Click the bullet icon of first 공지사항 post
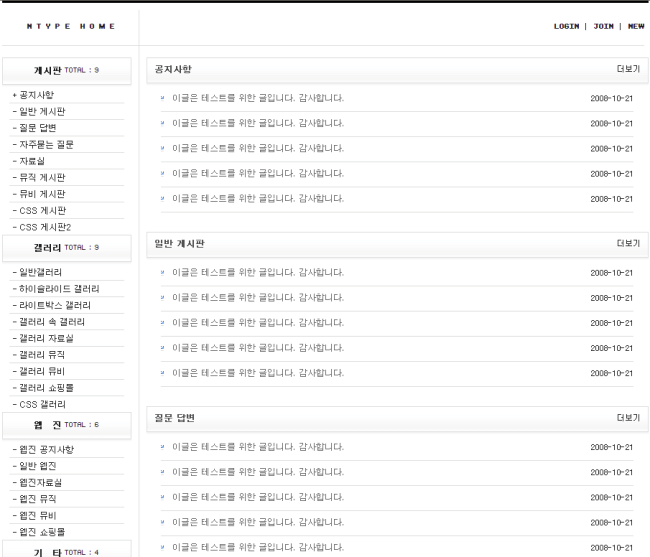The width and height of the screenshot is (650, 557). pyautogui.click(x=162, y=98)
